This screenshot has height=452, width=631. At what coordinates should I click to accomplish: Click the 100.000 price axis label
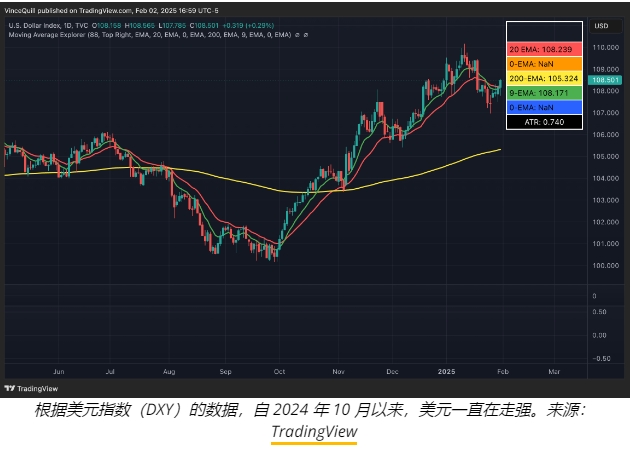tap(605, 266)
